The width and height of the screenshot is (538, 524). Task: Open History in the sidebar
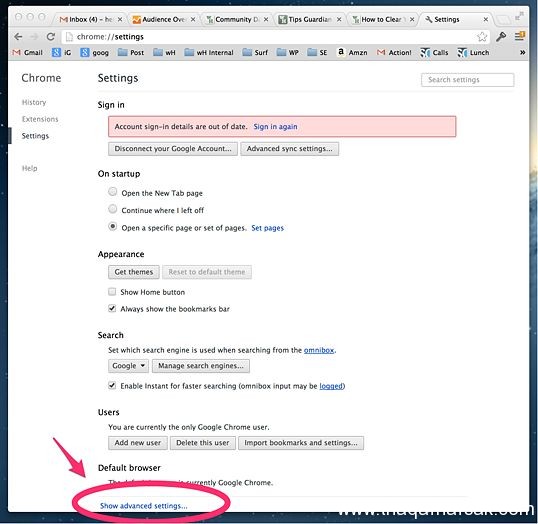[x=34, y=102]
